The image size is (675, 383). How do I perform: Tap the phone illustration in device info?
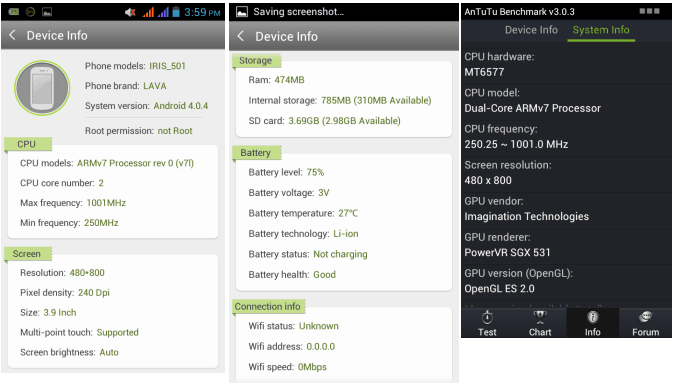point(42,88)
